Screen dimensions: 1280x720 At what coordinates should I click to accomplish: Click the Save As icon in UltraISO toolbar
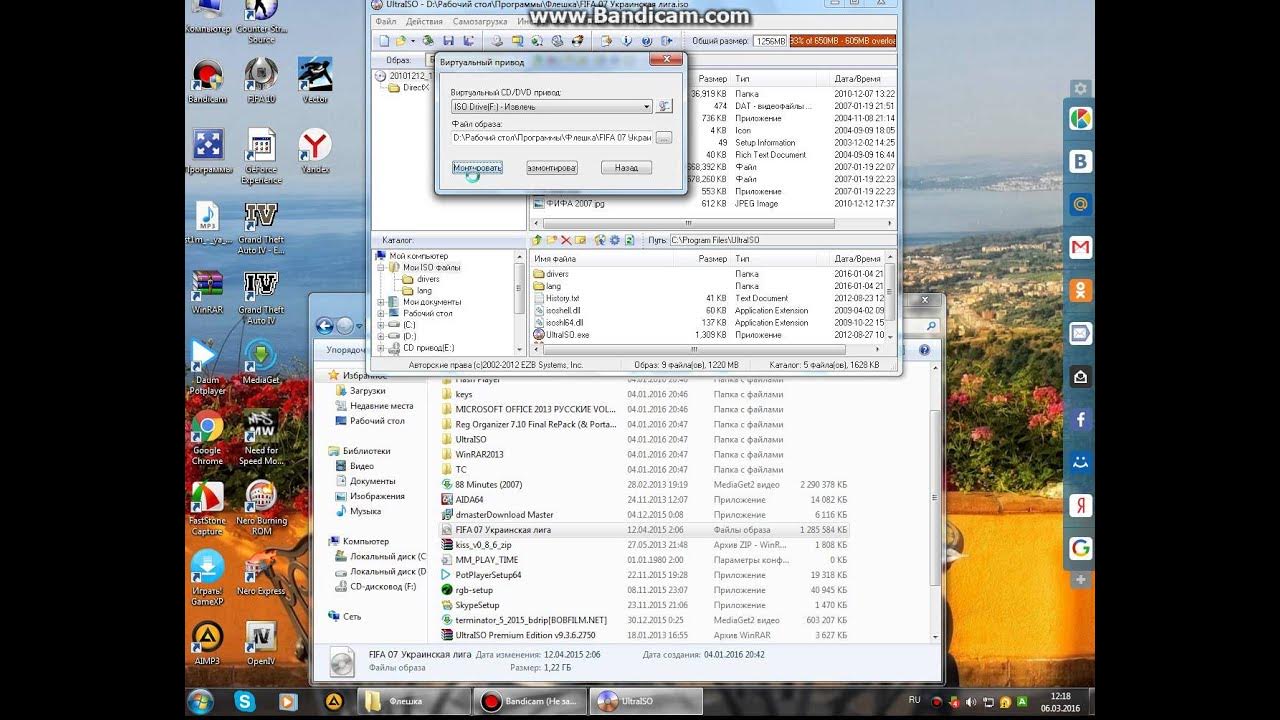pos(466,41)
